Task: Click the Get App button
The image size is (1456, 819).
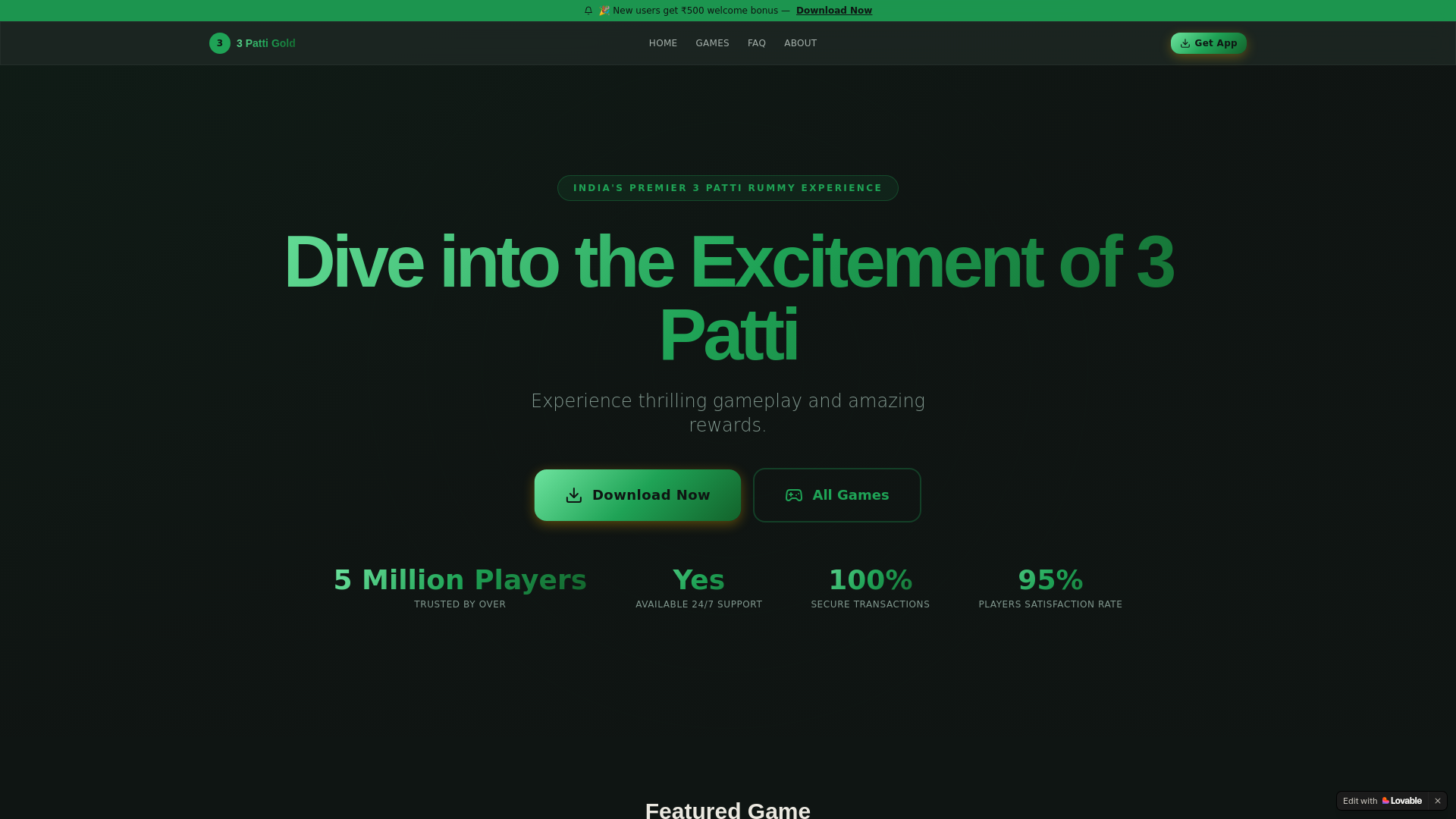Action: click(1209, 43)
